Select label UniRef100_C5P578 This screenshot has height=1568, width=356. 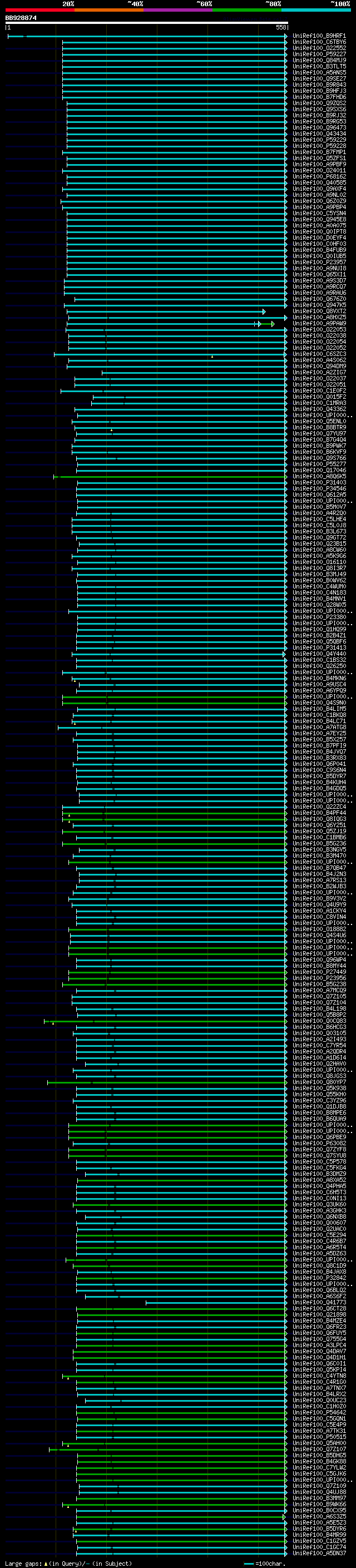pyautogui.click(x=319, y=1161)
